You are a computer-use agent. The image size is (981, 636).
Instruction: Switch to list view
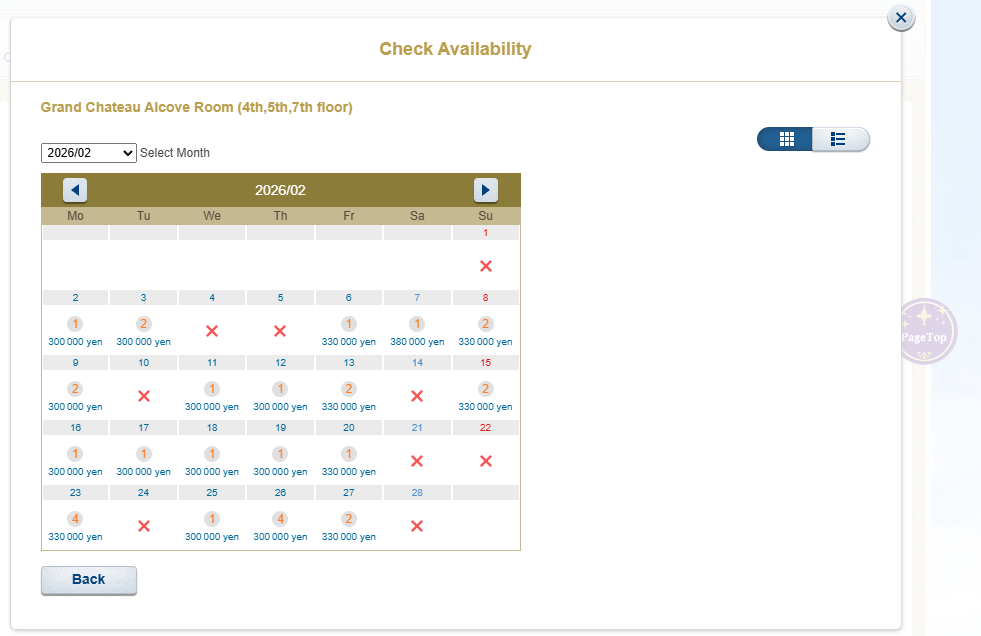[840, 139]
